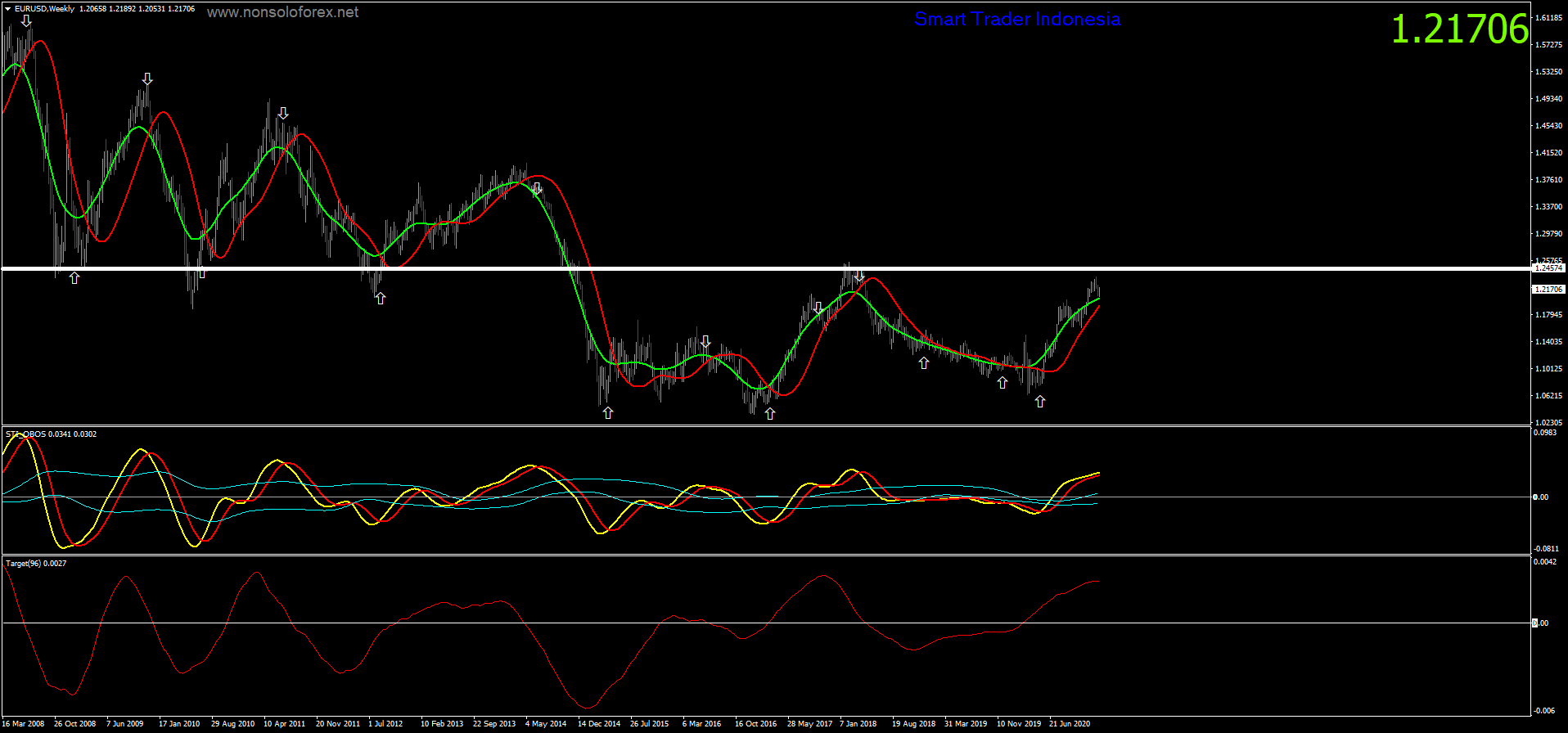Click the 17 Jan 2010 date label
The width and height of the screenshot is (1568, 733).
179,723
